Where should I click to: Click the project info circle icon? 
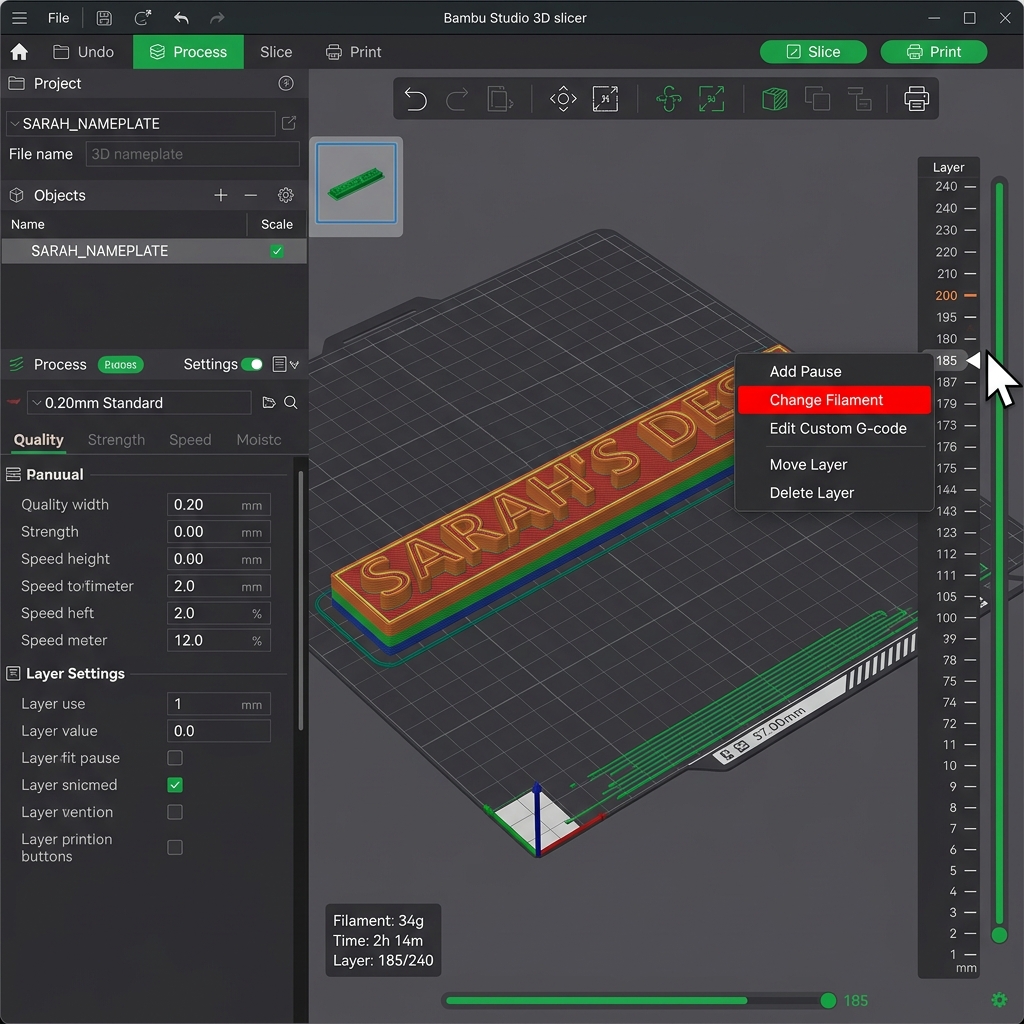click(x=285, y=83)
